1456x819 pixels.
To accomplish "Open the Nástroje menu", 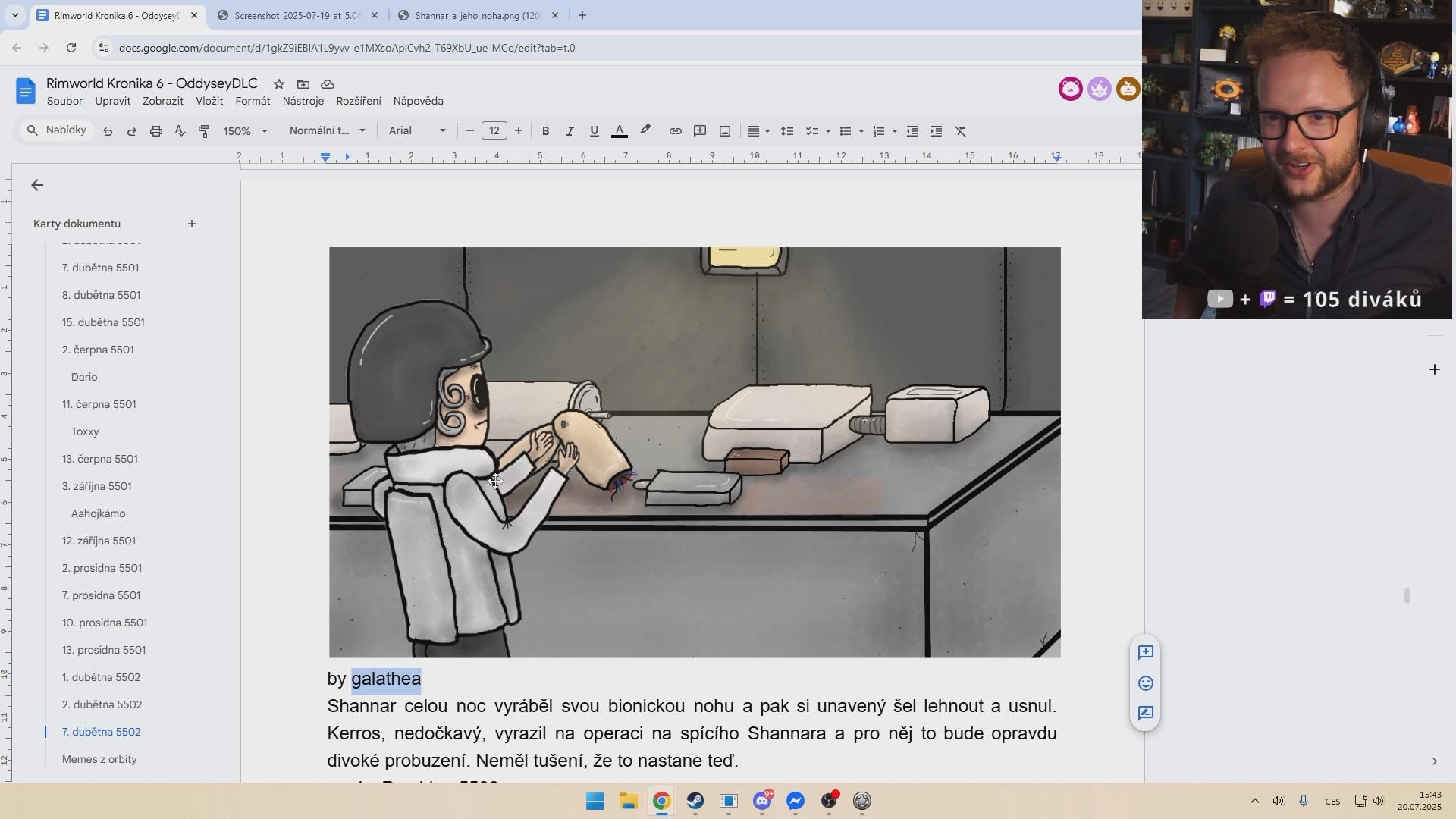I will [x=303, y=101].
